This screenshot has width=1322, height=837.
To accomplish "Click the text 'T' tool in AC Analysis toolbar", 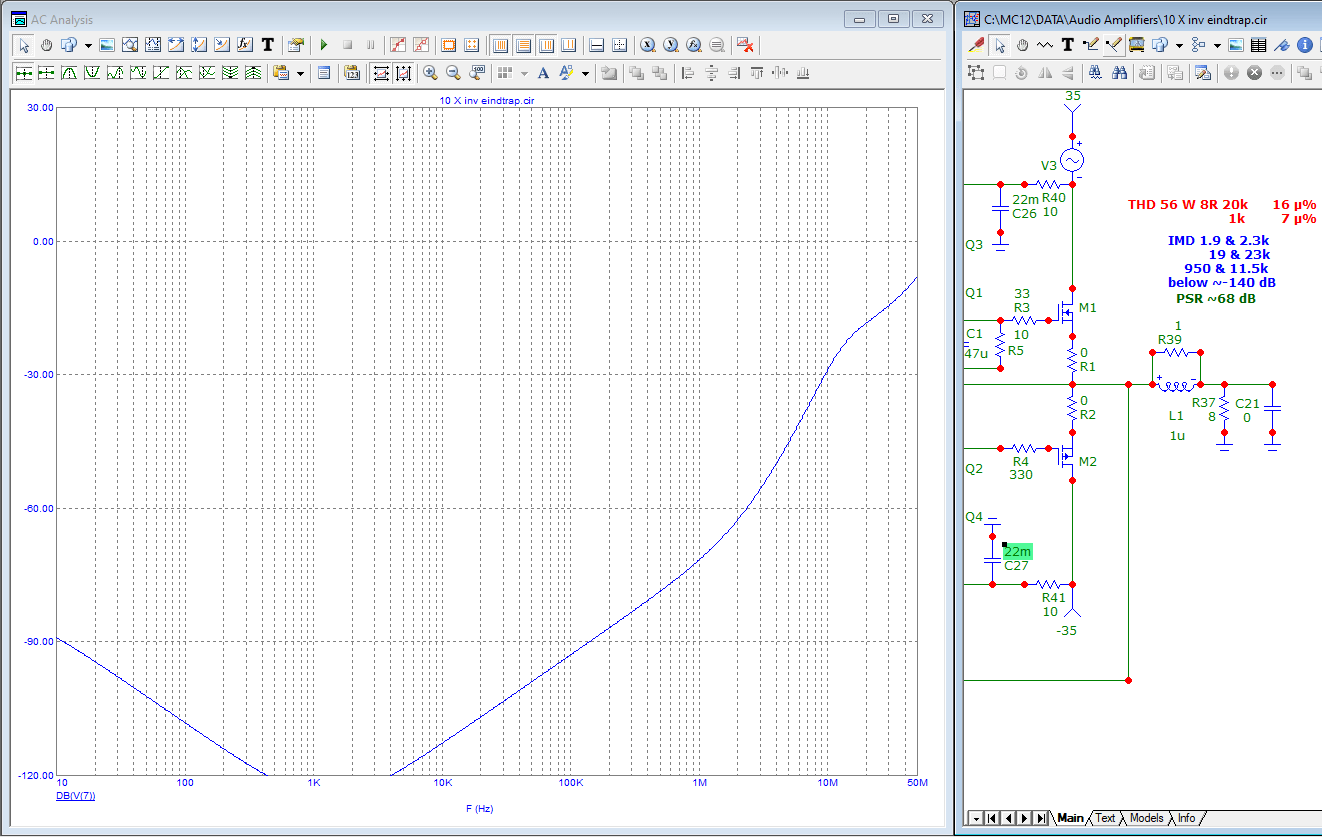I will 268,45.
